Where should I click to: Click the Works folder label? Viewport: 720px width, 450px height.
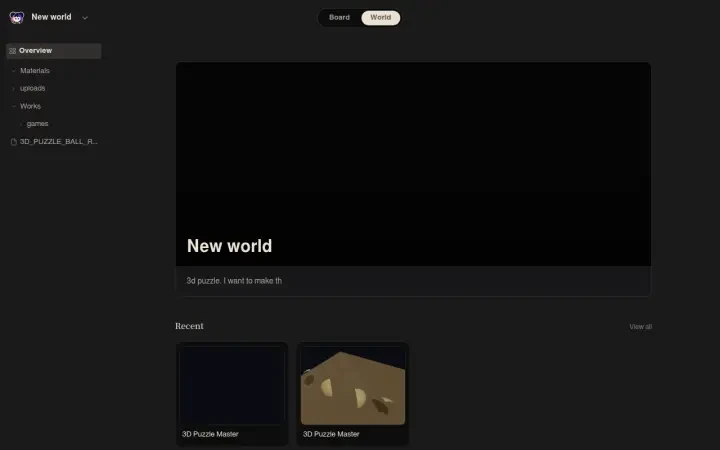[x=30, y=106]
